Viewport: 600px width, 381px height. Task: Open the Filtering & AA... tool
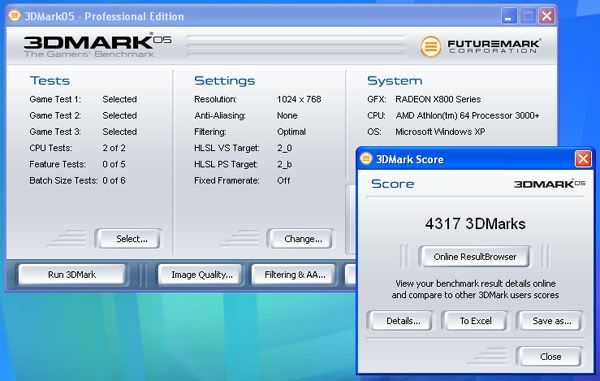point(293,275)
